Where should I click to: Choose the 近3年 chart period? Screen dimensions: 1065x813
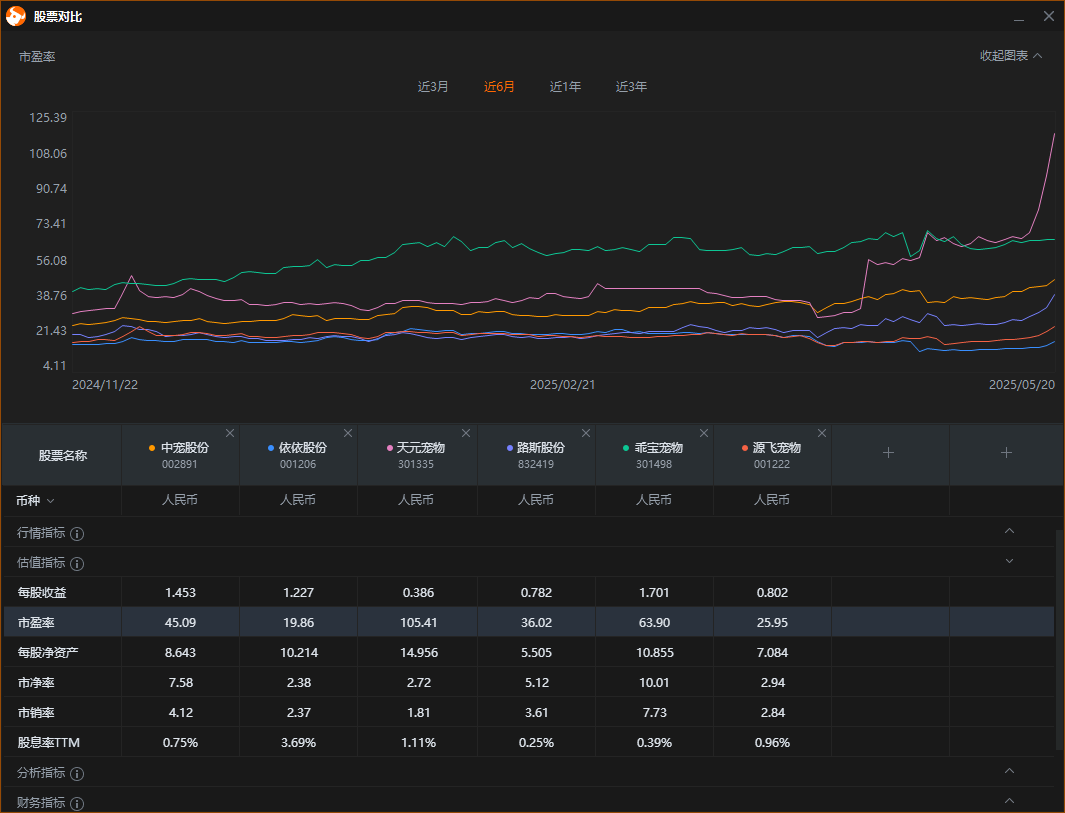click(631, 87)
